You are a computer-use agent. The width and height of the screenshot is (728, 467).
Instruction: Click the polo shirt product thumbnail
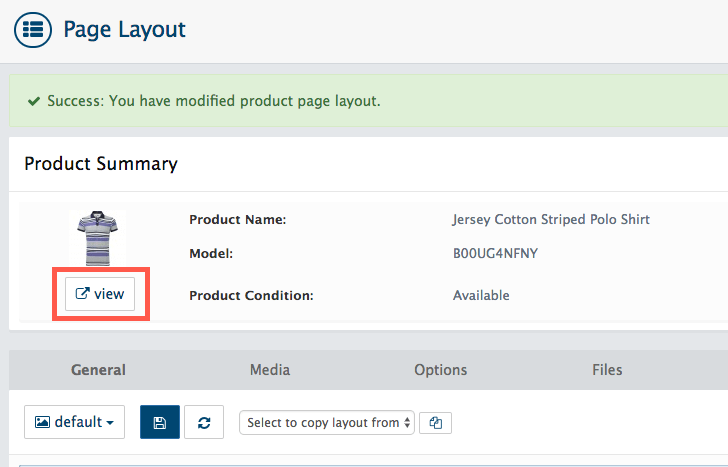(98, 238)
